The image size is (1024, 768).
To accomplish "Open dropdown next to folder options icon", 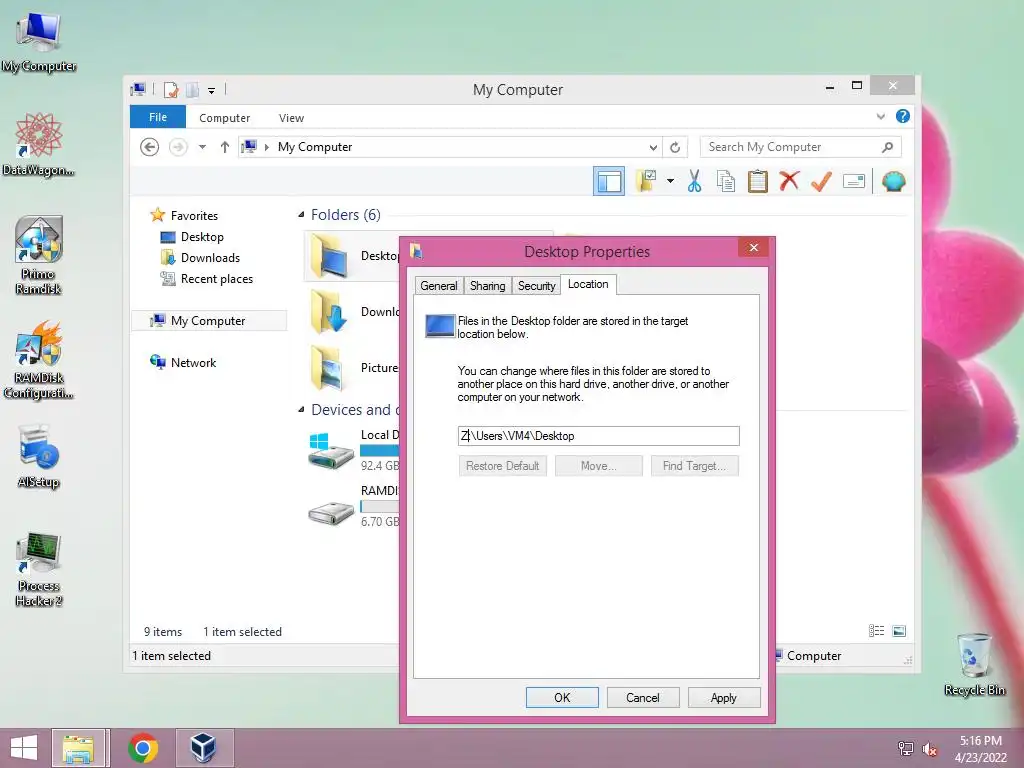I will pyautogui.click(x=670, y=181).
